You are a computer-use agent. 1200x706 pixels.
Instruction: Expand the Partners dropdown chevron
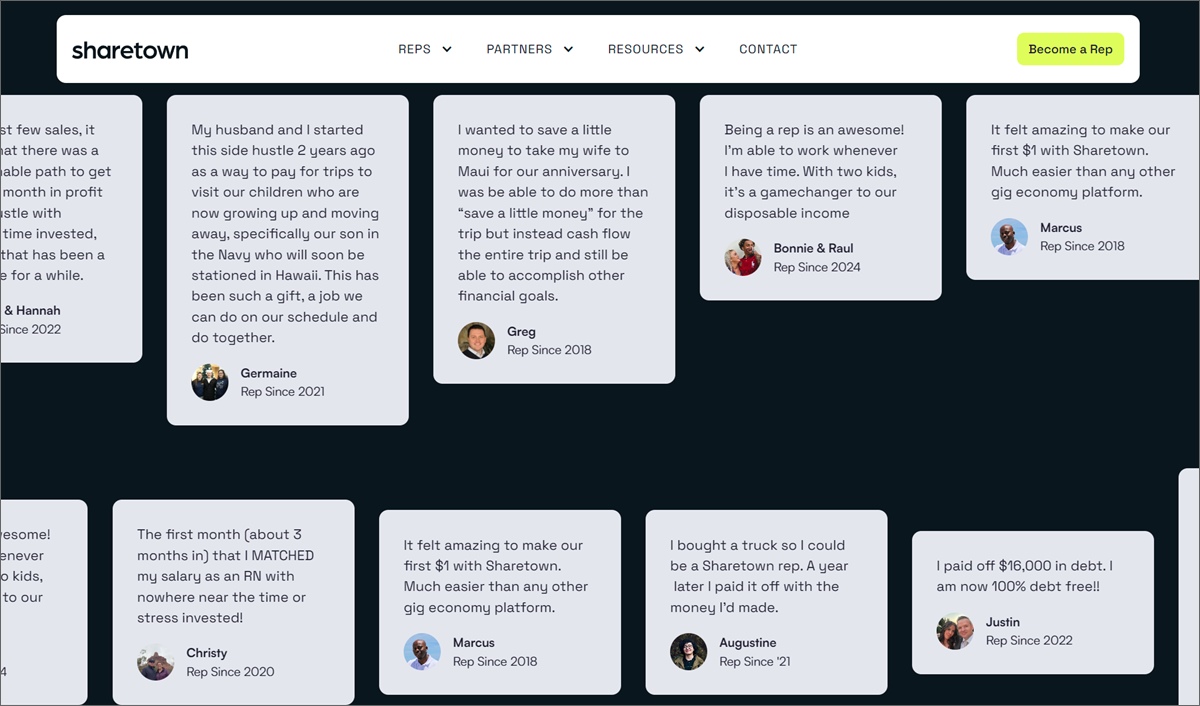click(568, 49)
